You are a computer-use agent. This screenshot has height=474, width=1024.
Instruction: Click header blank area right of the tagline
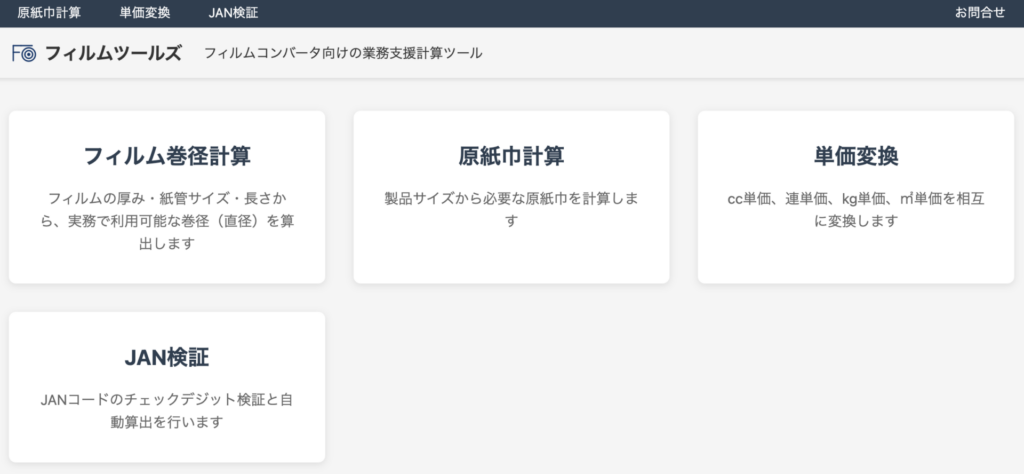(x=750, y=53)
